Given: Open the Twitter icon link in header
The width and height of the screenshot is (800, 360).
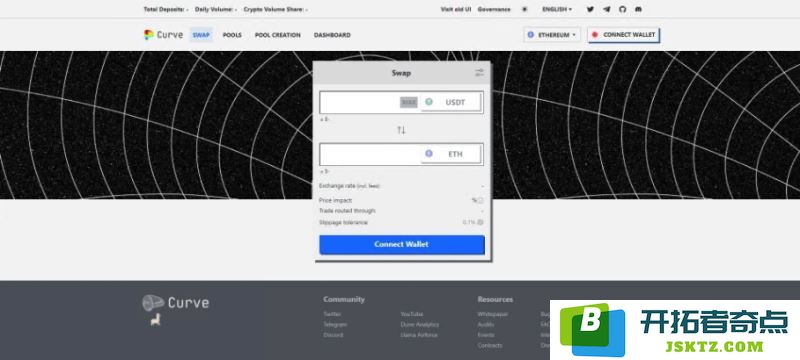Looking at the screenshot, I should 590,9.
